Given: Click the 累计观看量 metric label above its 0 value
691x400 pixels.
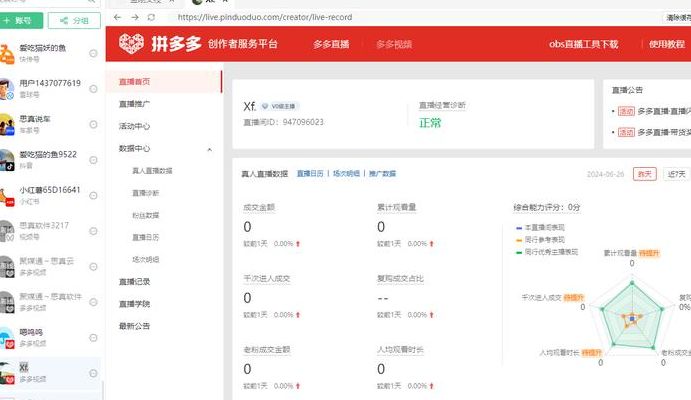Looking at the screenshot, I should 397,207.
